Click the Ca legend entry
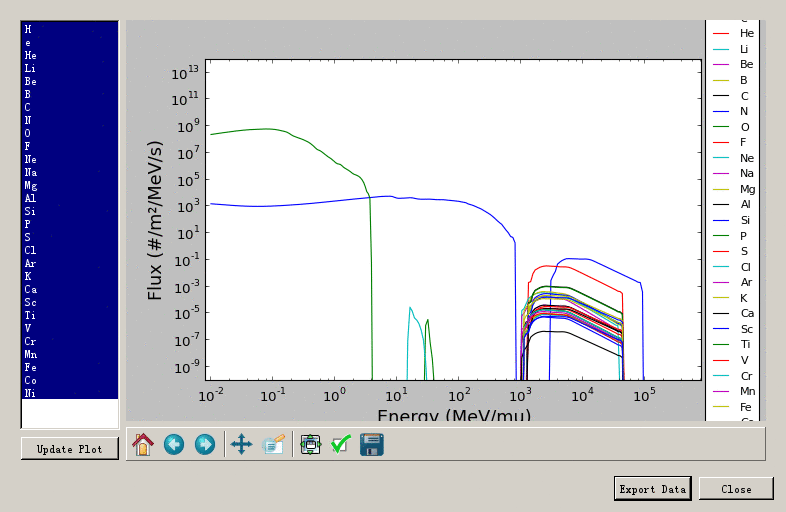This screenshot has height=512, width=786. tap(733, 313)
